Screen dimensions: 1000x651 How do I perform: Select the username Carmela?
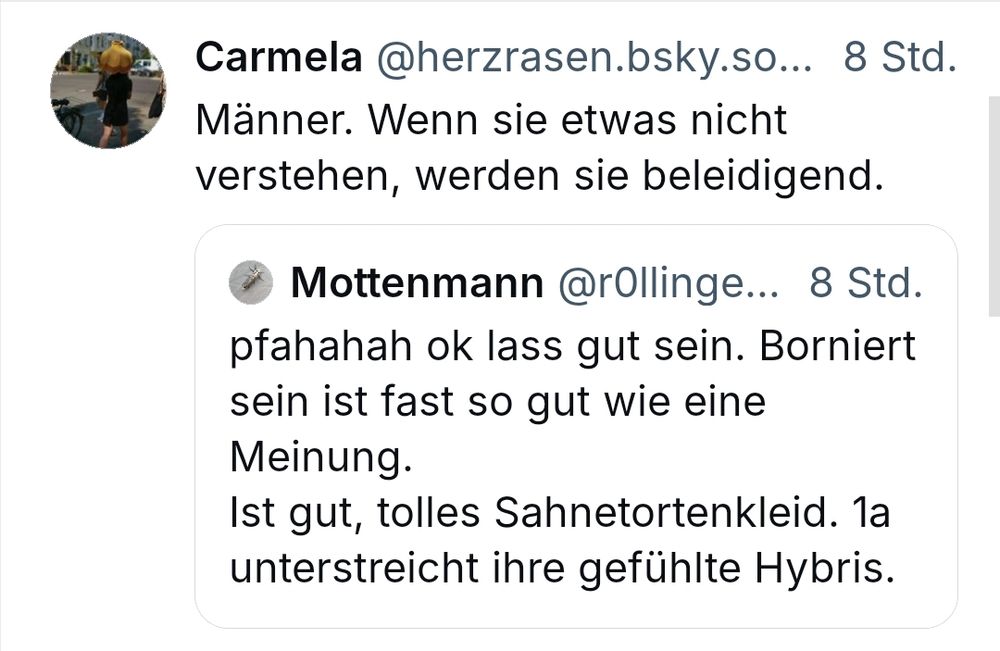278,57
